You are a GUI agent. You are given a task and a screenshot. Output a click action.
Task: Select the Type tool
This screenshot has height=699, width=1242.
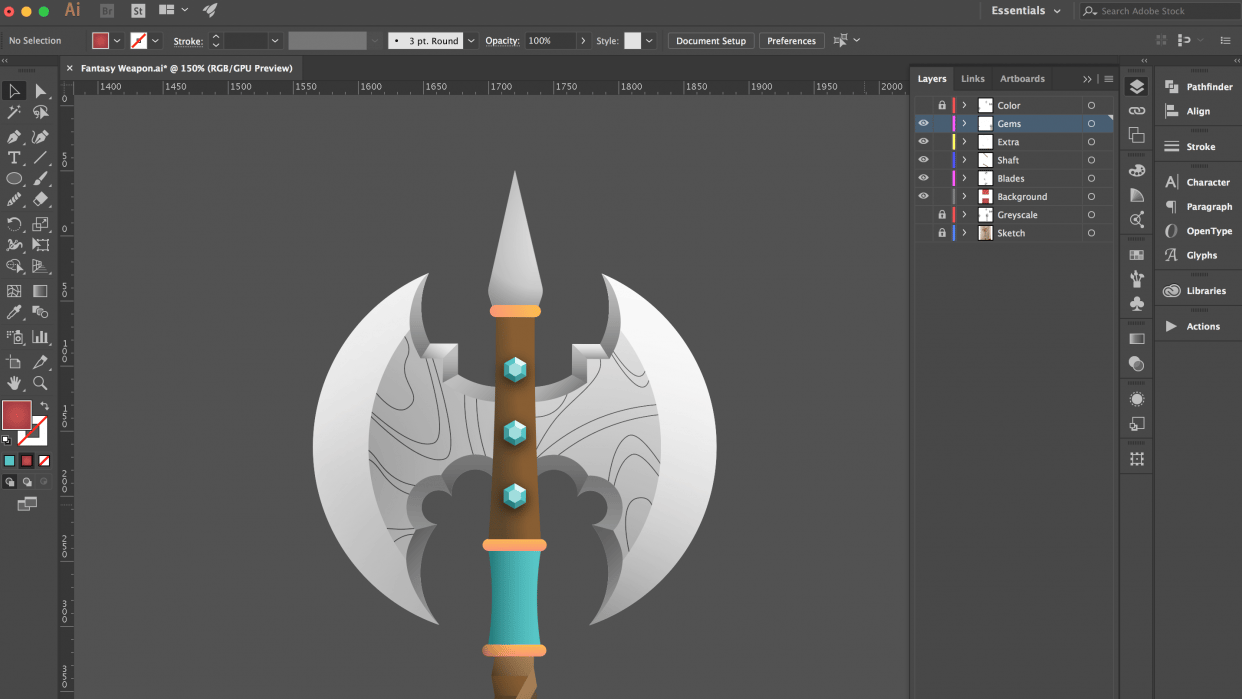click(x=13, y=158)
